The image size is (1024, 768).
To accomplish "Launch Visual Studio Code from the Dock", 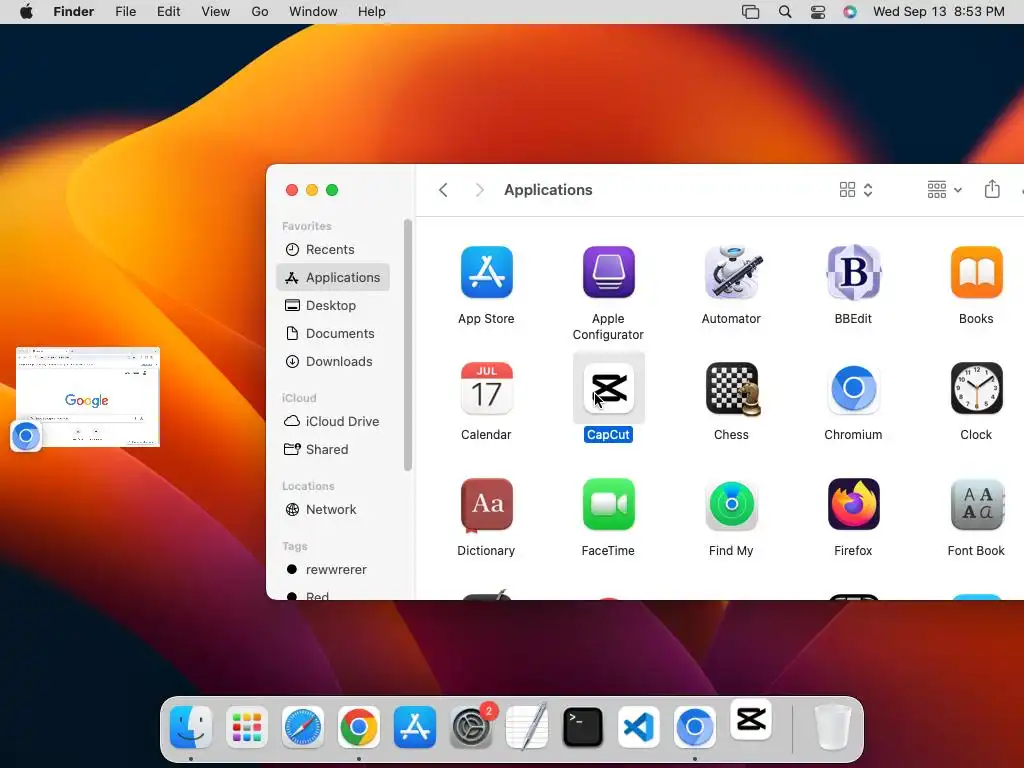I will (x=639, y=727).
